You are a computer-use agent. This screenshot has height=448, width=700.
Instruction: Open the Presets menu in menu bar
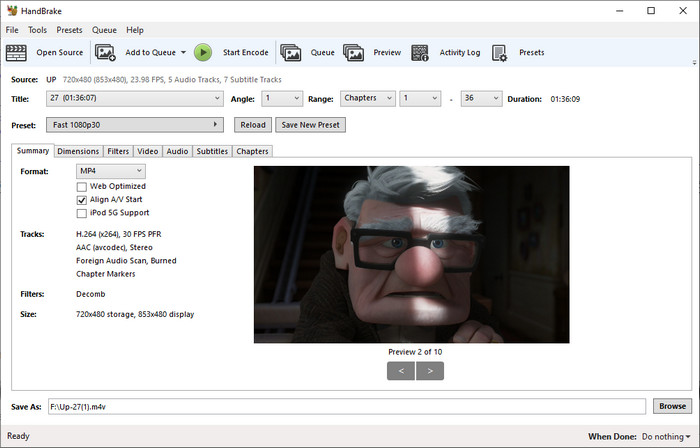point(69,30)
